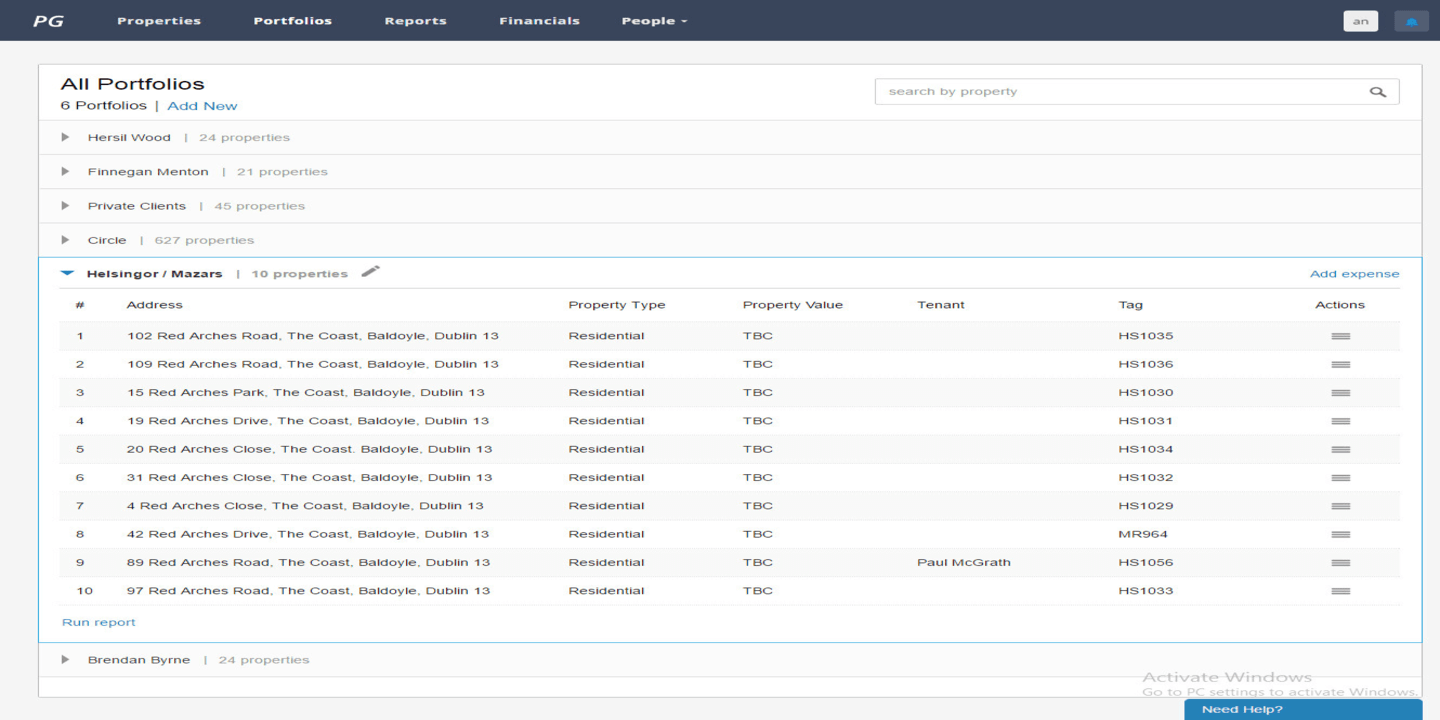Screen dimensions: 1440x720
Task: Expand the Brendan Byrne portfolio
Action: [x=65, y=659]
